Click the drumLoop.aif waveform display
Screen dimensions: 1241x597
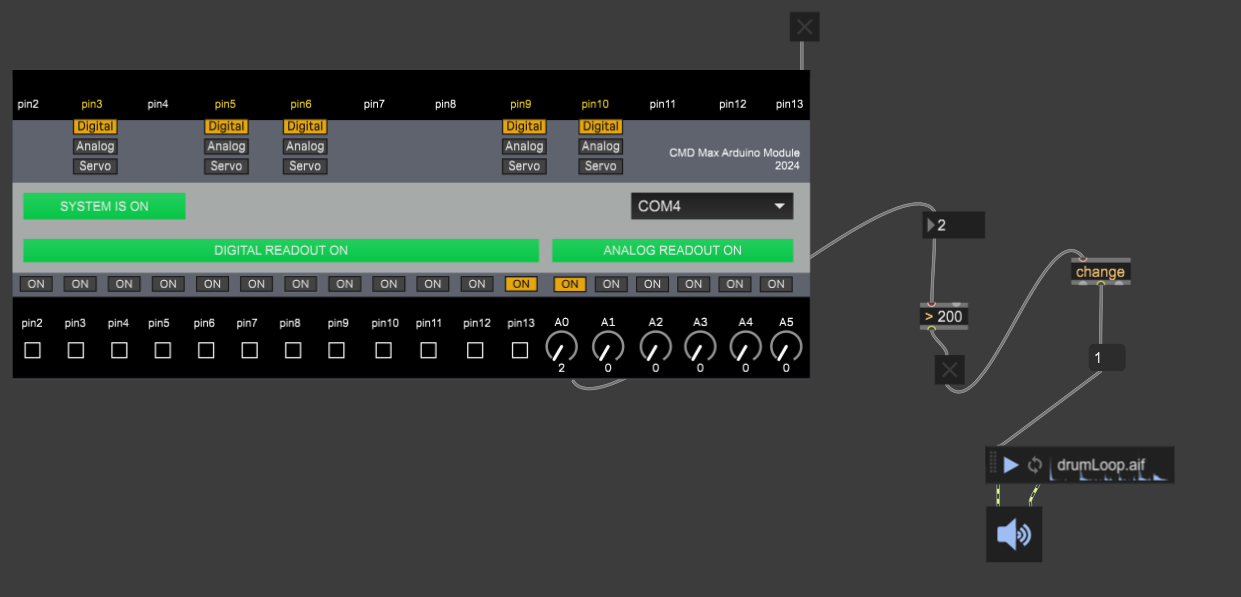click(x=1112, y=465)
